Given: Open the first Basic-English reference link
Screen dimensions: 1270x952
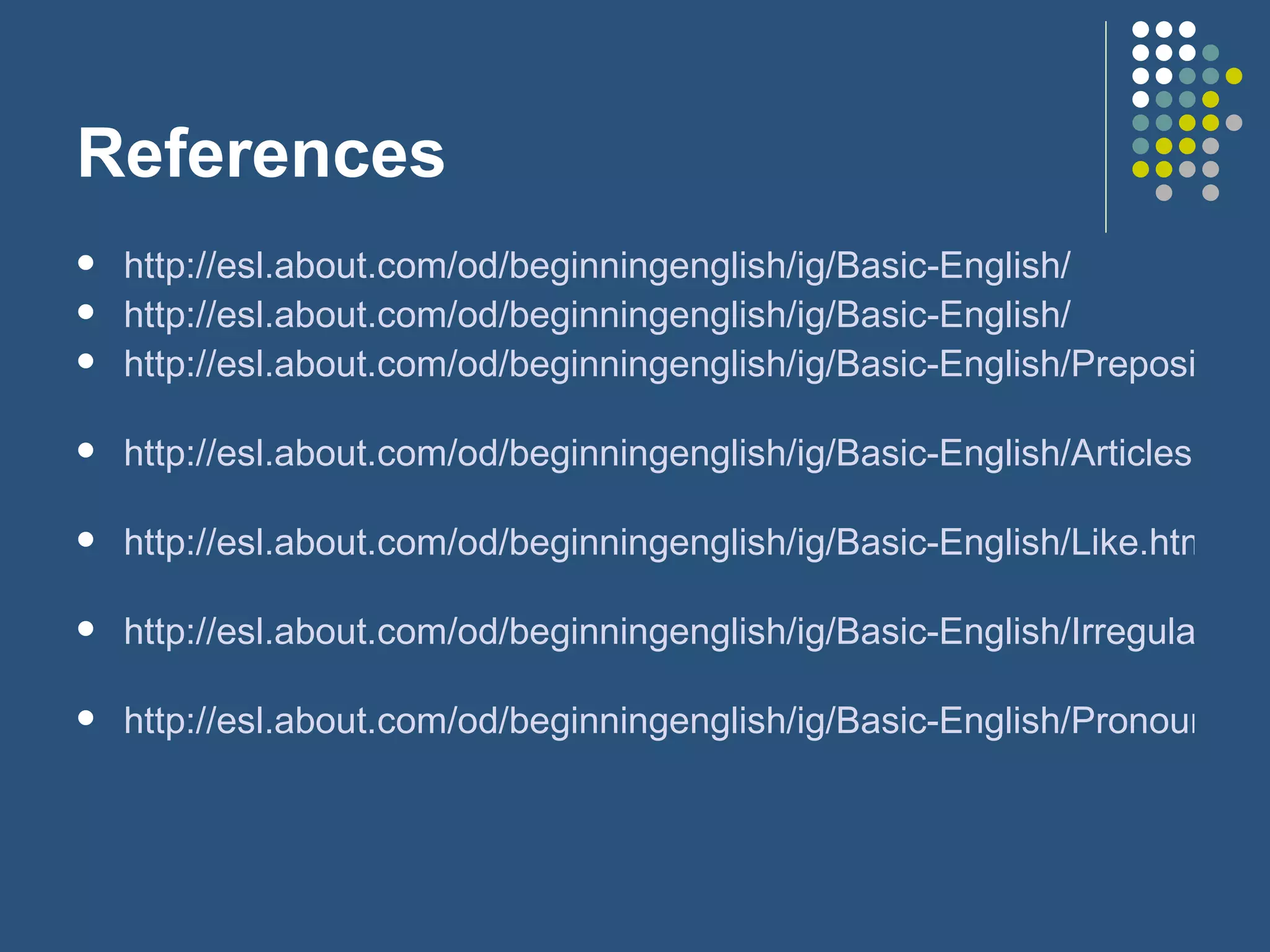Looking at the screenshot, I should [597, 266].
